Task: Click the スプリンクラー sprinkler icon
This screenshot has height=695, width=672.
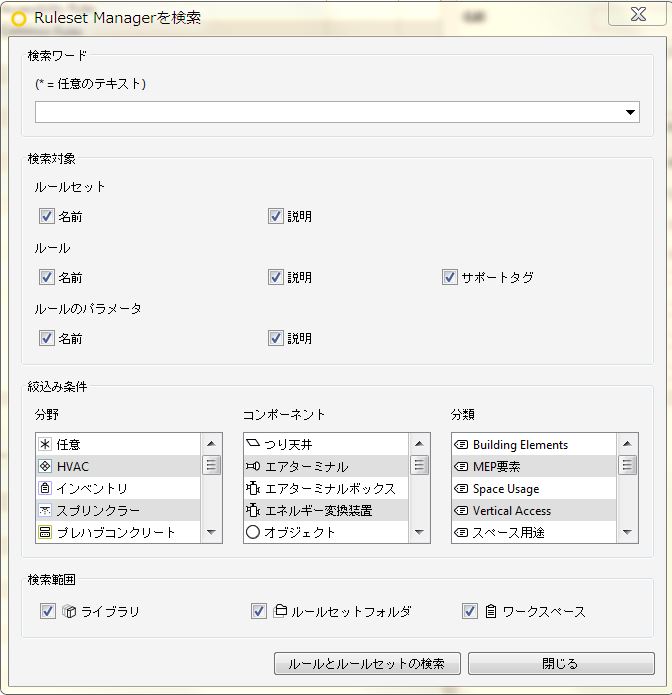Action: 45,510
